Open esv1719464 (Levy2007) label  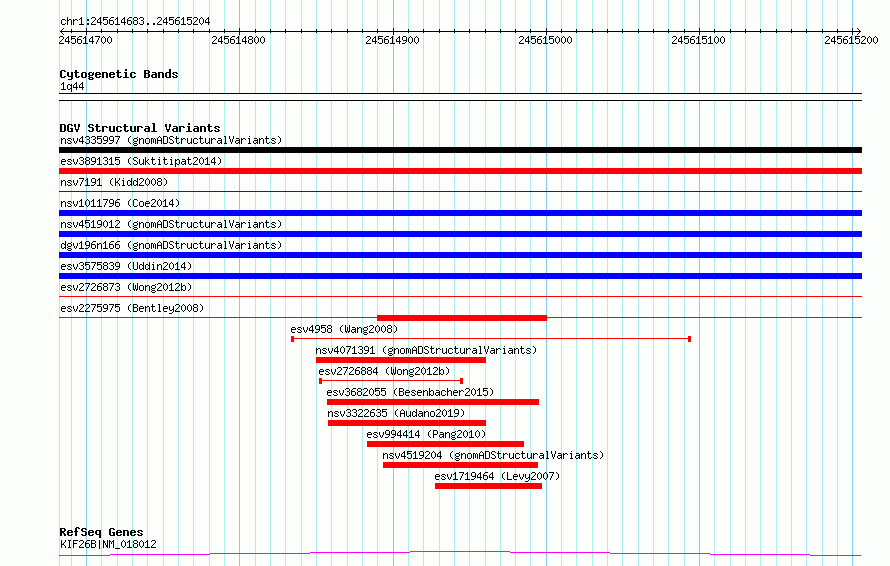point(497,476)
